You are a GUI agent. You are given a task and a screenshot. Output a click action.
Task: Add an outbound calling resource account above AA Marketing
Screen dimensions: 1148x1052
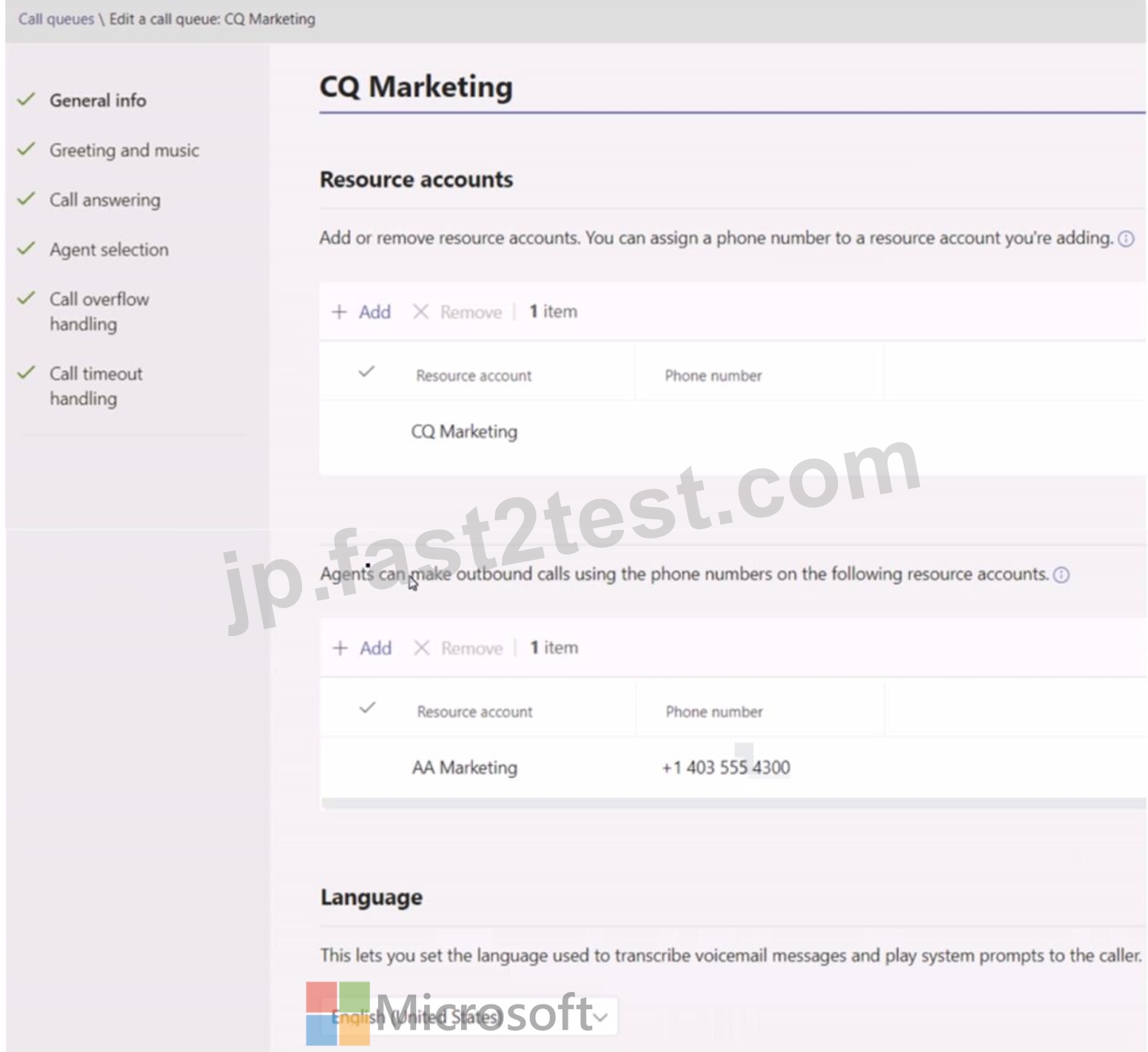pos(362,648)
